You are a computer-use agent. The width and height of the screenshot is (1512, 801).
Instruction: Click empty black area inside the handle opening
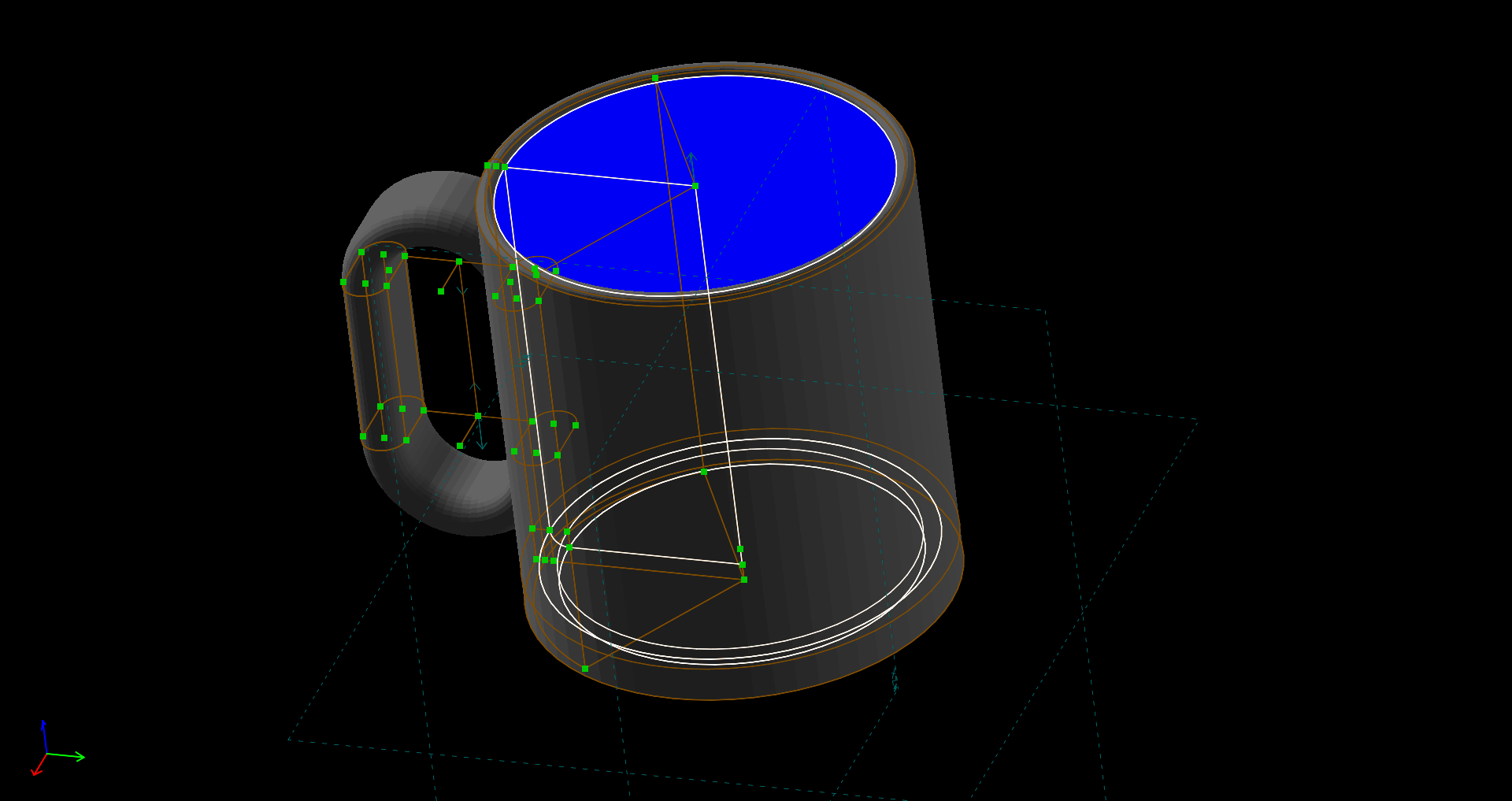click(x=445, y=354)
